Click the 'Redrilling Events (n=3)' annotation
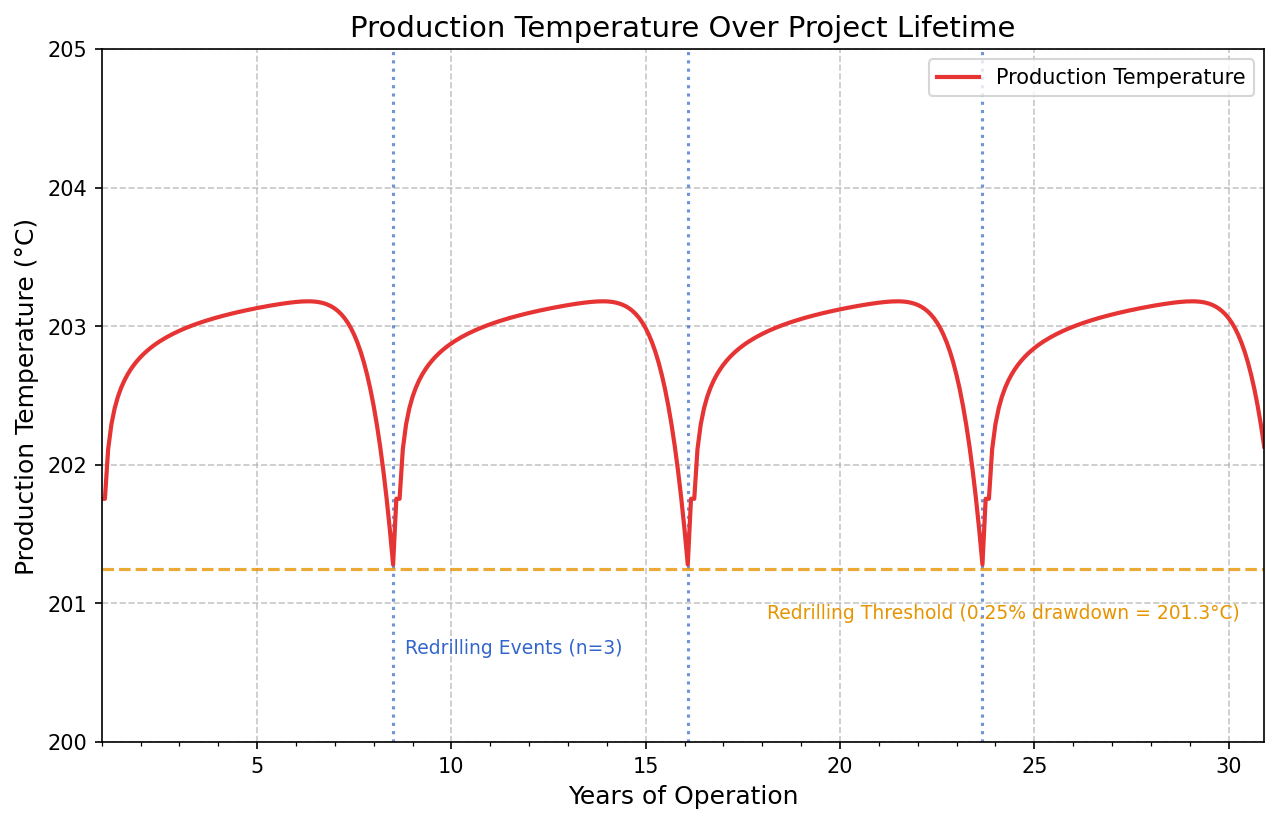This screenshot has width=1279, height=824. [x=513, y=648]
